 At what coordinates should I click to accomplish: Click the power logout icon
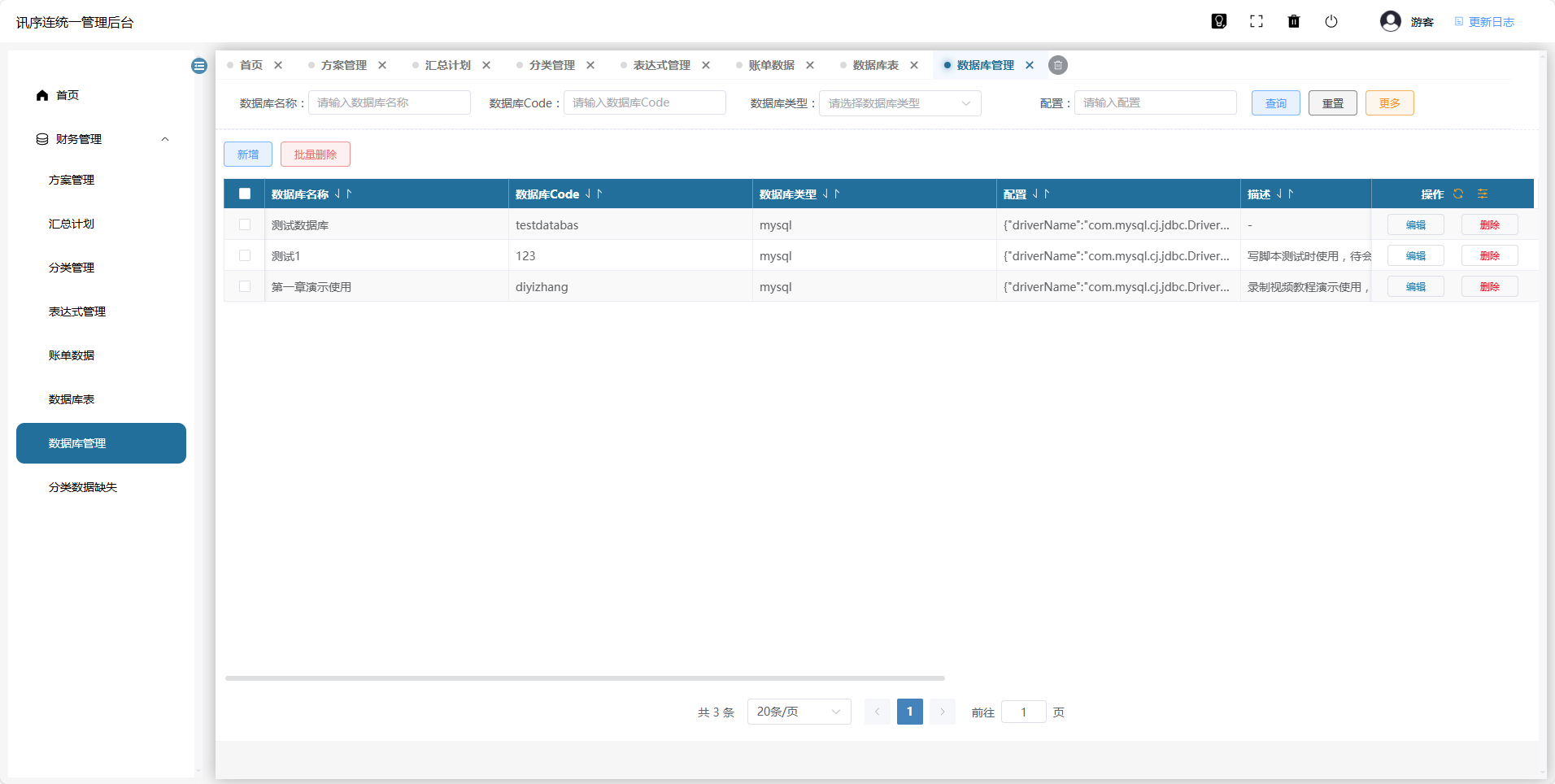(1331, 22)
